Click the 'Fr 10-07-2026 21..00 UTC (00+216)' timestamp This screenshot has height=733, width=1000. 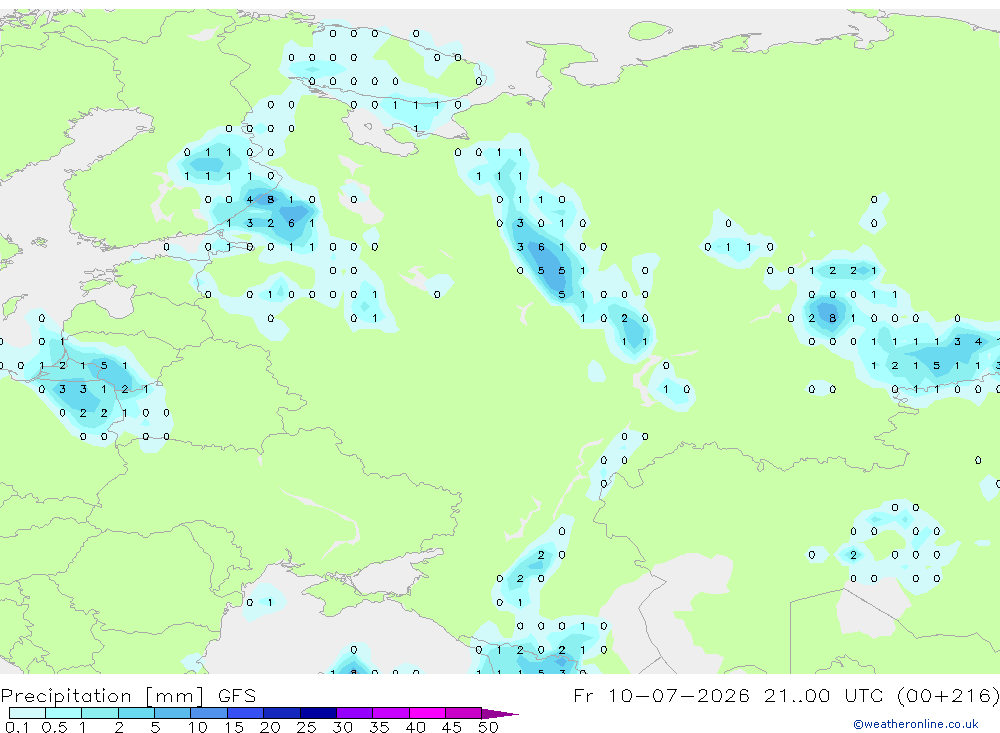[786, 695]
